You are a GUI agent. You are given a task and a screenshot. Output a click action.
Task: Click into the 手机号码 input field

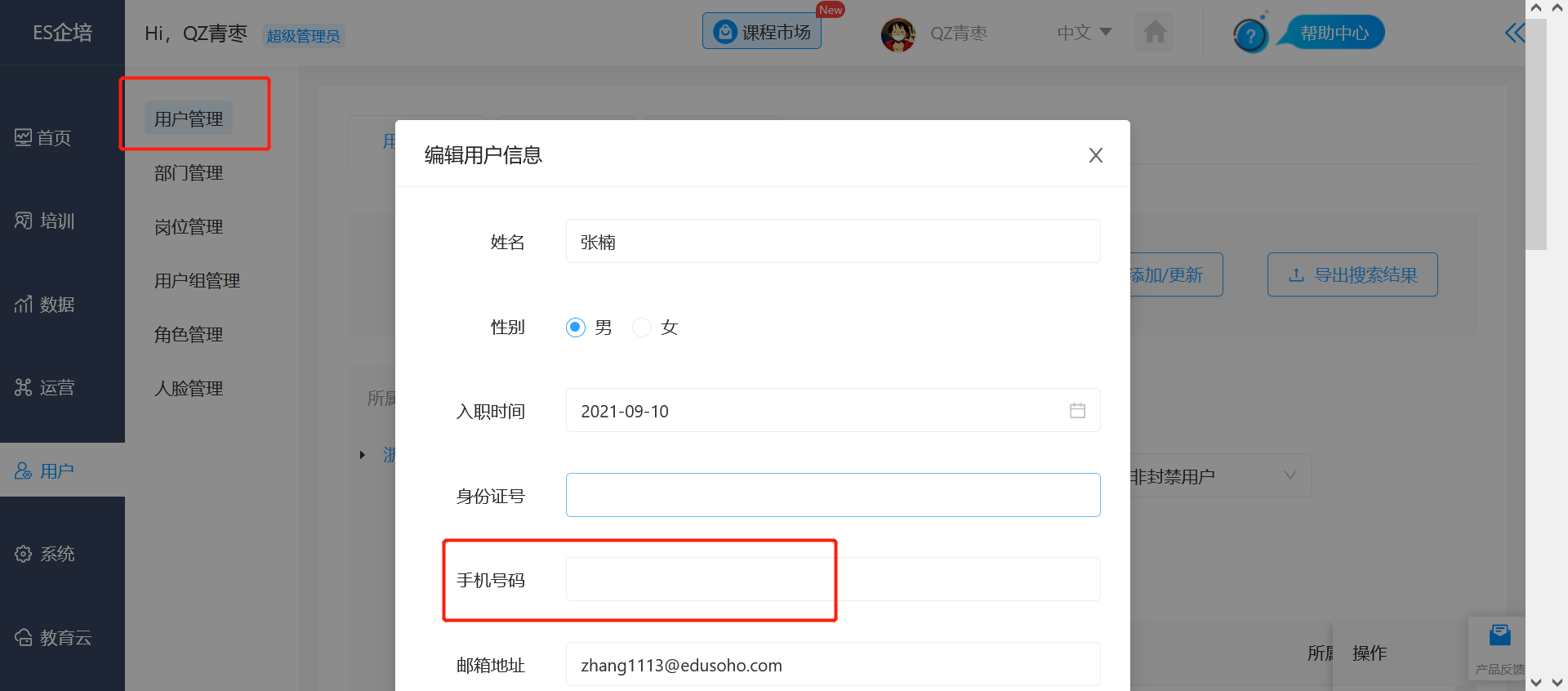click(x=832, y=580)
